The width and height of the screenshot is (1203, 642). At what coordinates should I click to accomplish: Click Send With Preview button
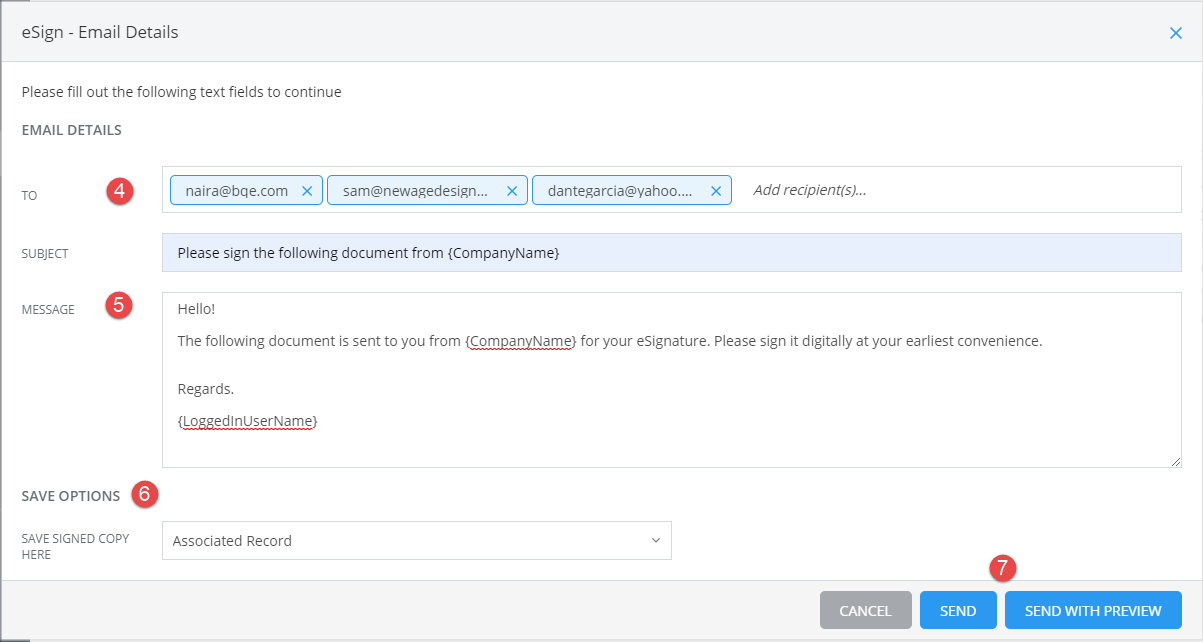[1093, 611]
